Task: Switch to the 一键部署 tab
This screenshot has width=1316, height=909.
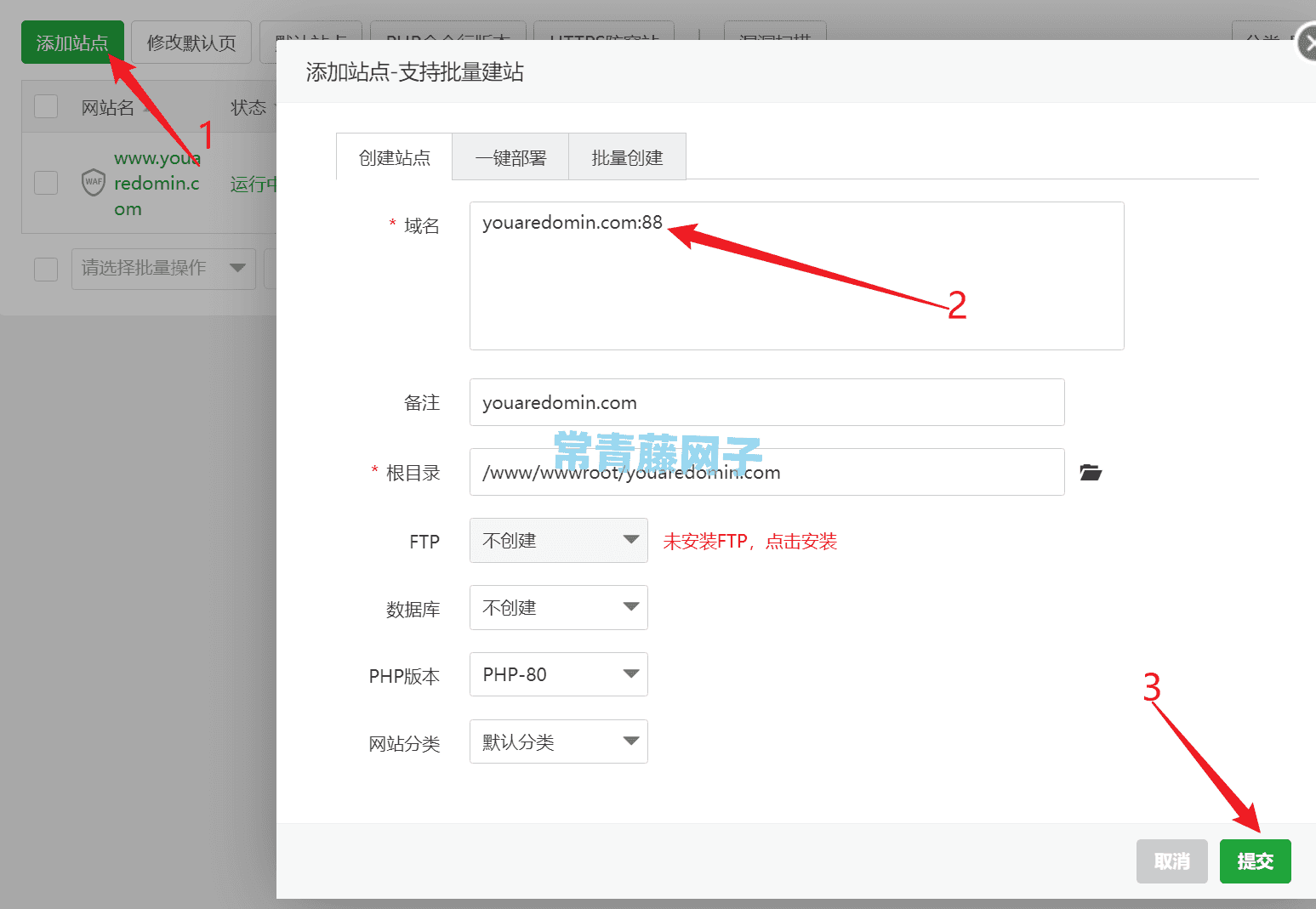Action: tap(510, 156)
